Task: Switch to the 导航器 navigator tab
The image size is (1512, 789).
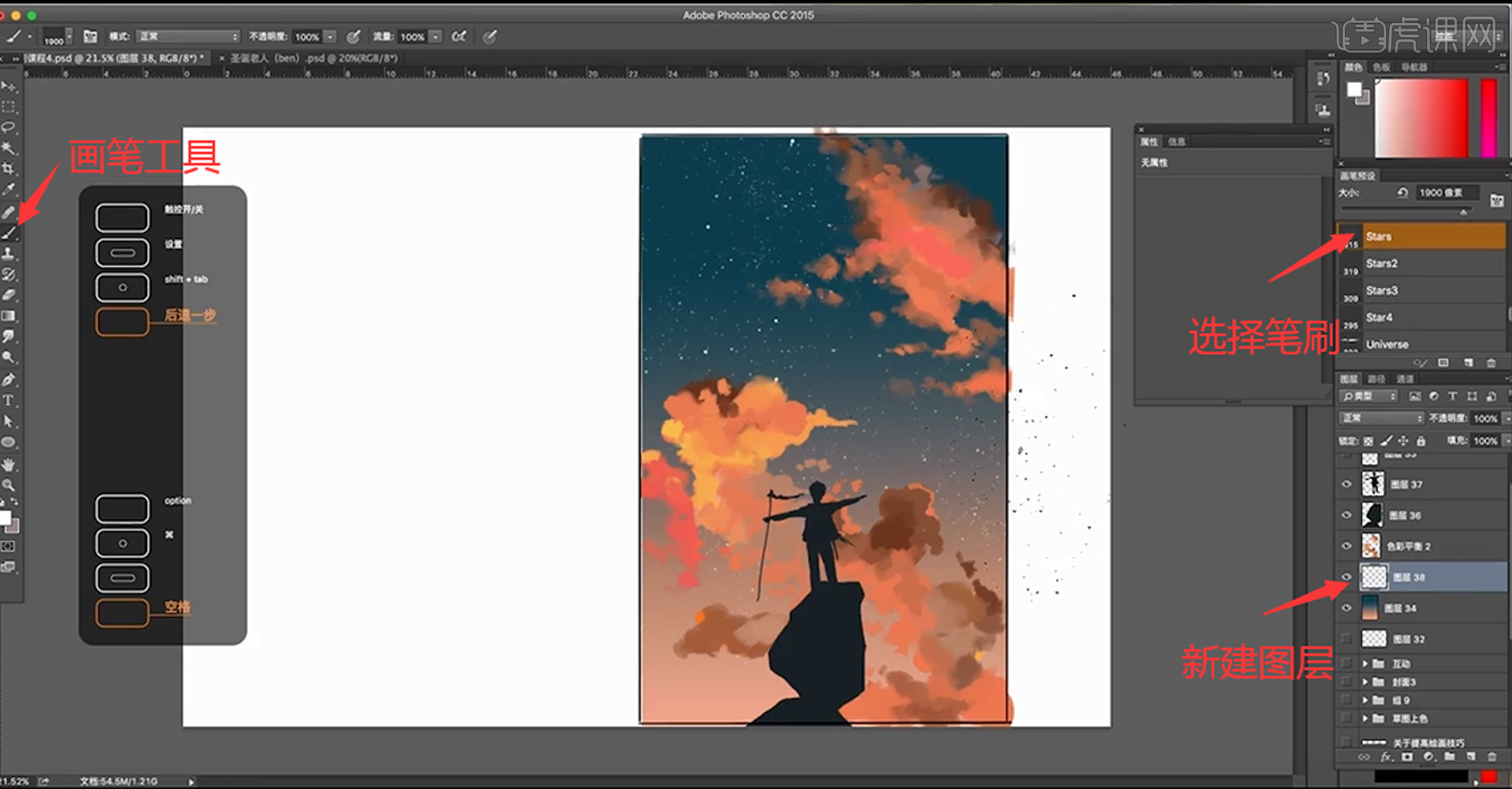Action: pyautogui.click(x=1414, y=68)
